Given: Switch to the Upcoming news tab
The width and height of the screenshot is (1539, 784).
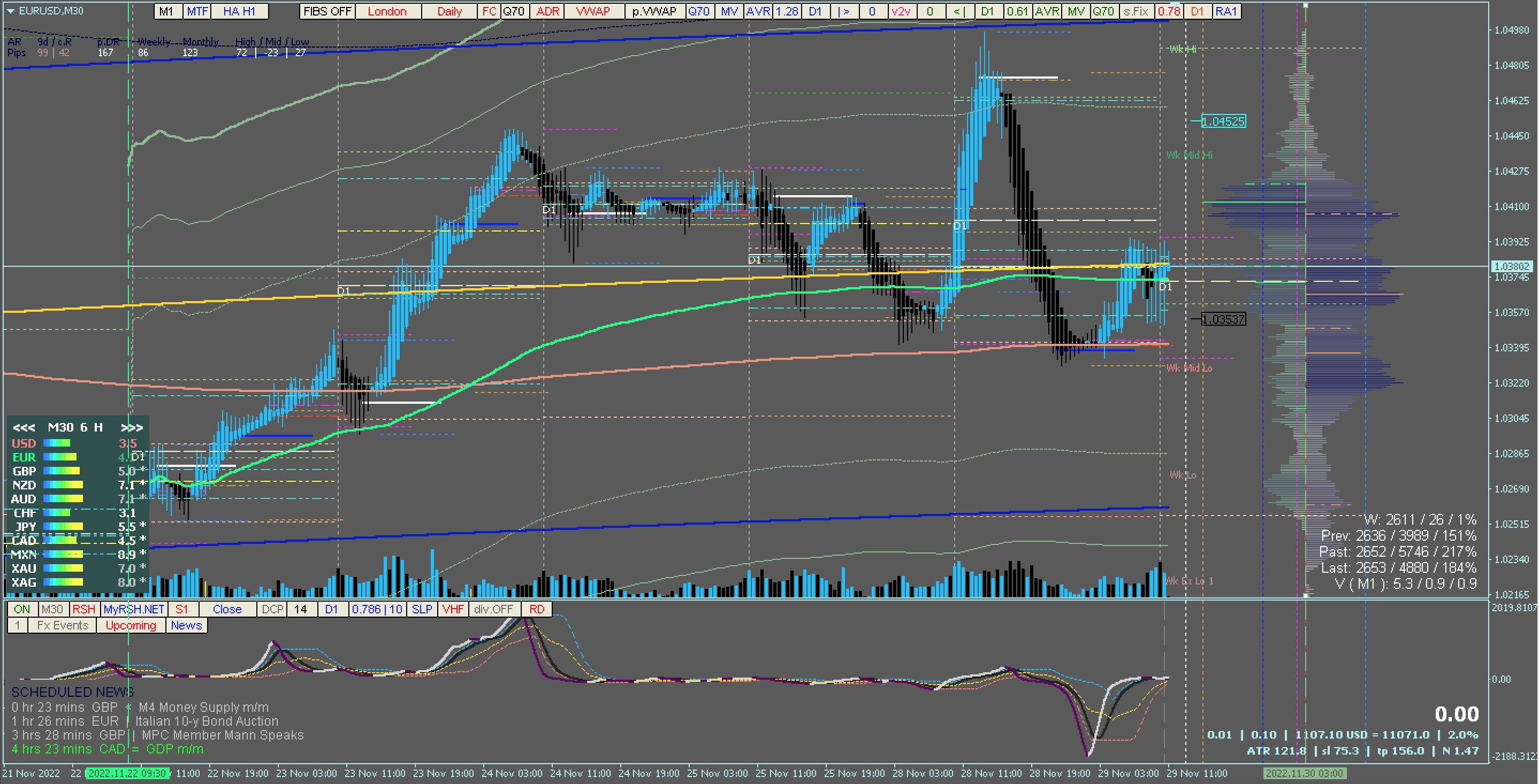Looking at the screenshot, I should [x=130, y=625].
